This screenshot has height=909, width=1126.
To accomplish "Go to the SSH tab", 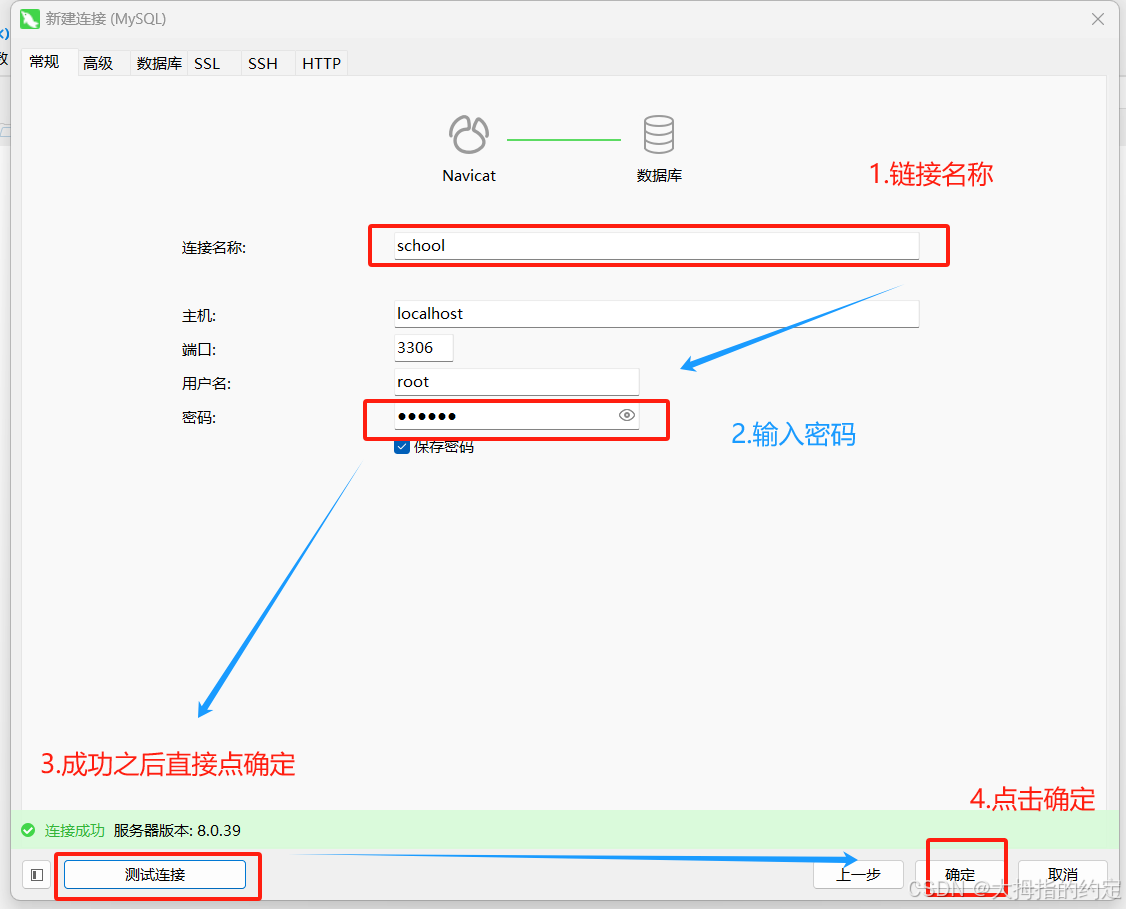I will tap(263, 63).
